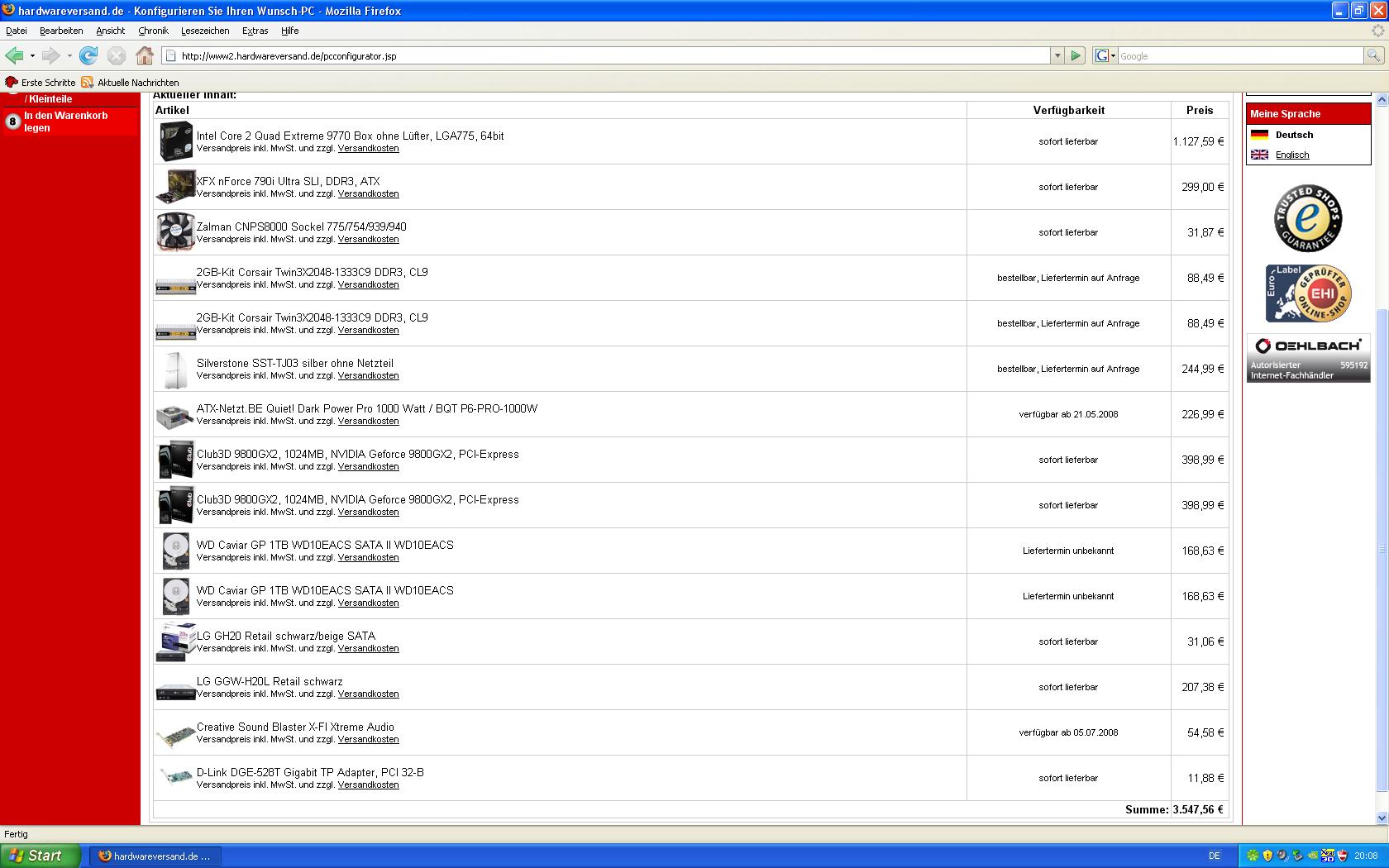Open Aktuelle Nachrichten feed bookmark
Screen dimensions: 1389x868
pos(131,82)
